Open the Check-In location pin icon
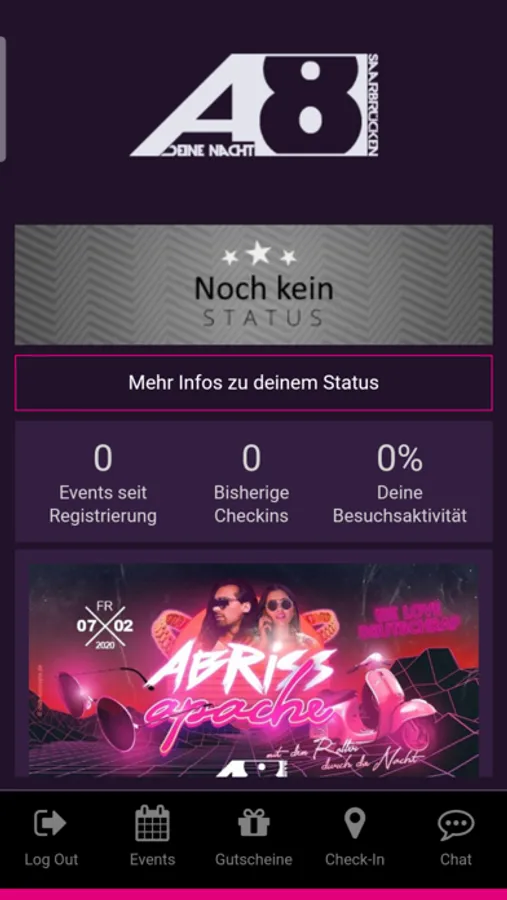Image resolution: width=507 pixels, height=900 pixels. coord(355,823)
